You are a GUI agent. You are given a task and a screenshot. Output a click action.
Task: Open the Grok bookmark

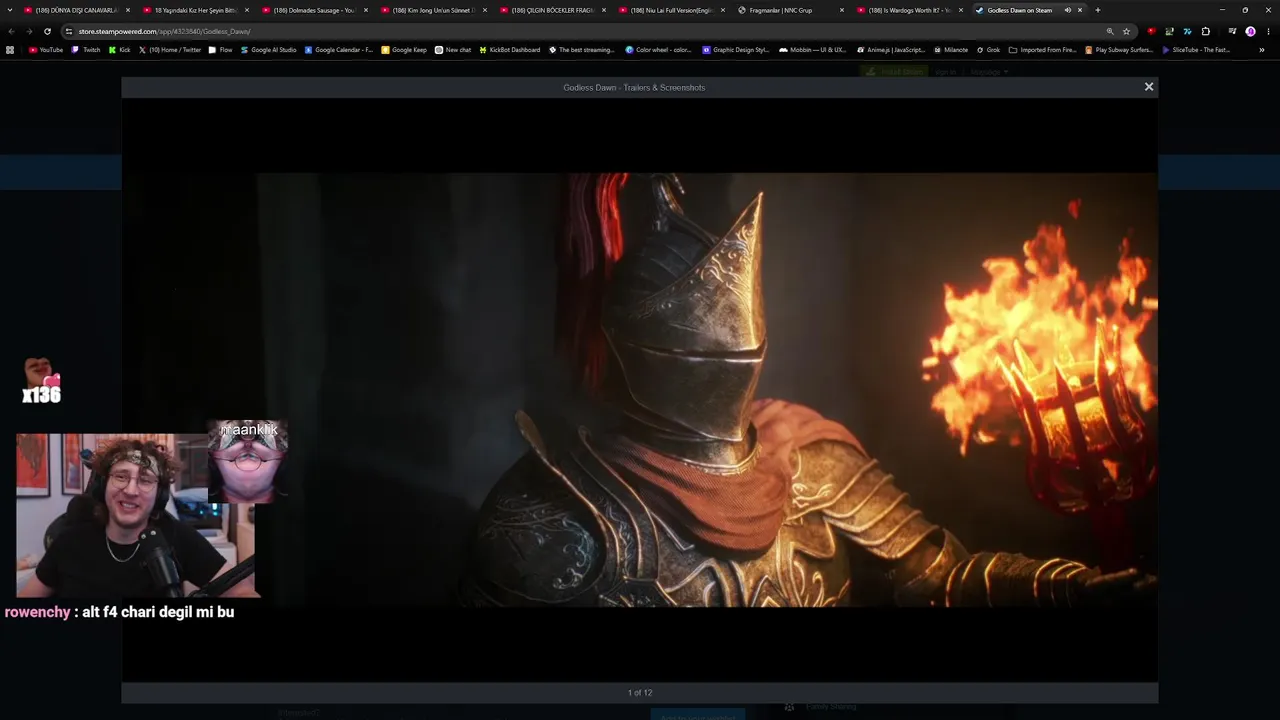(x=988, y=50)
